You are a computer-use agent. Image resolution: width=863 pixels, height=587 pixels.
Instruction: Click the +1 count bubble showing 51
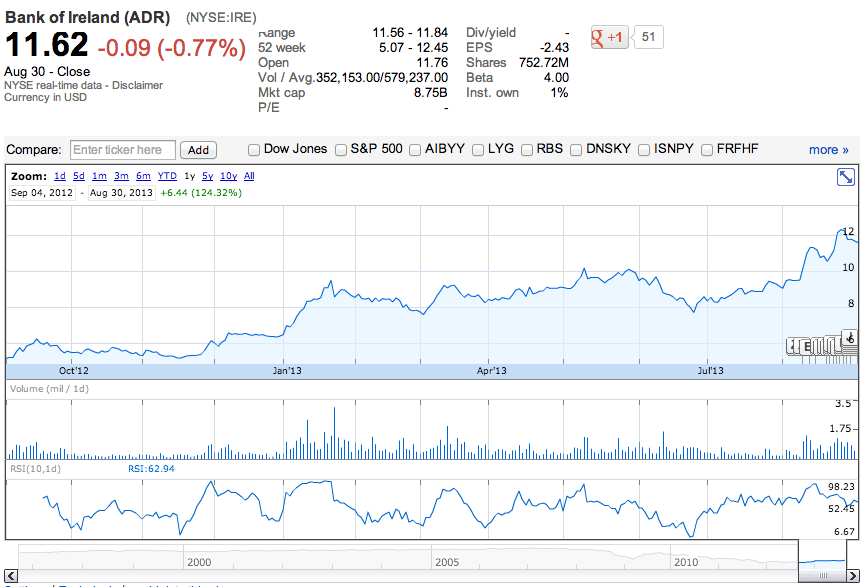648,37
